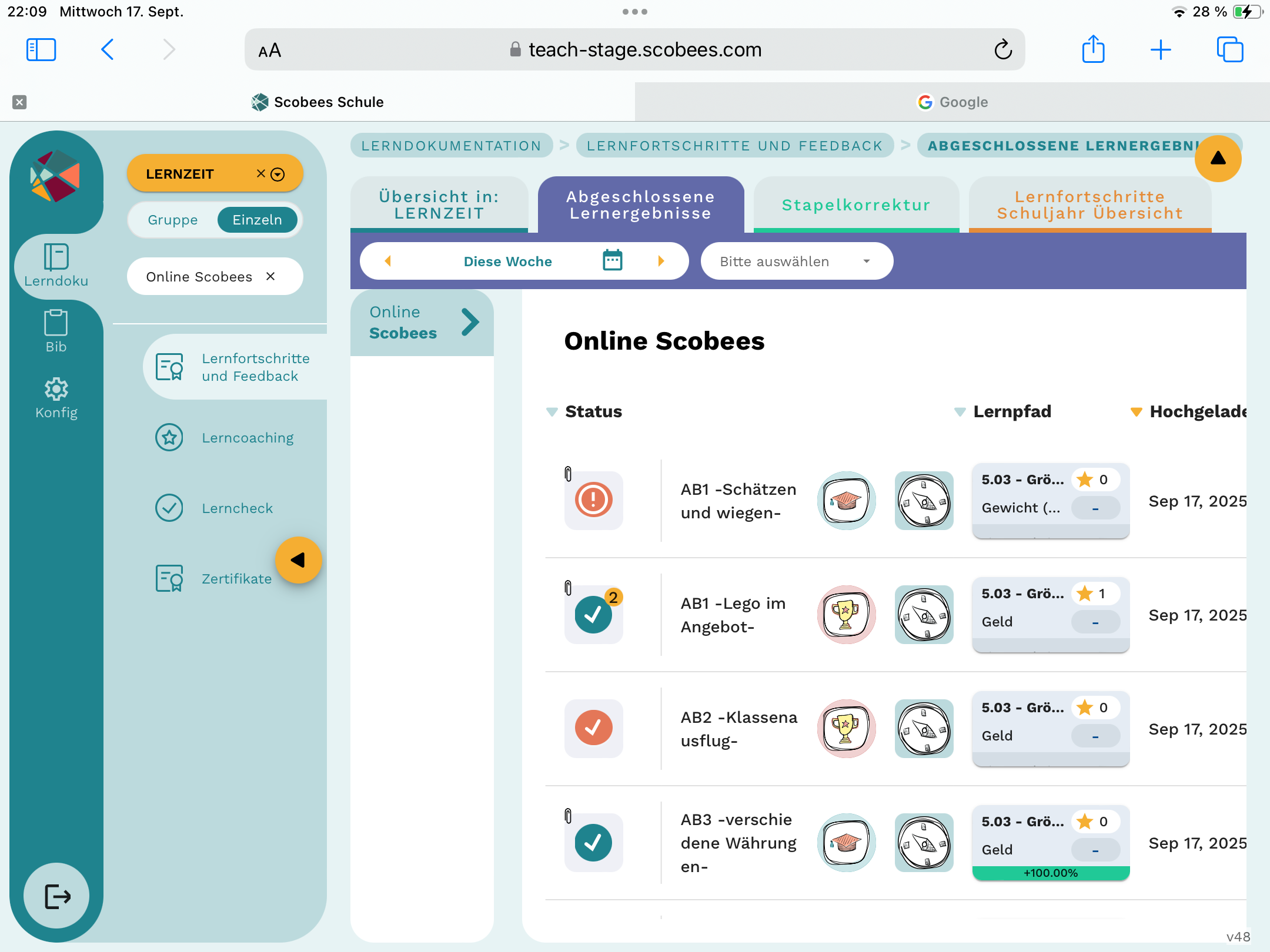Open the calendar date picker icon

612,260
